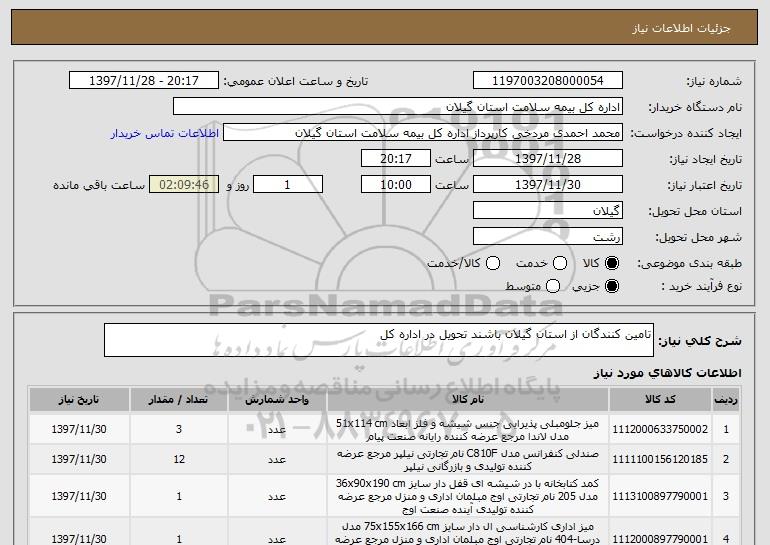Click the کد کالا column header
770x545 pixels.
coord(660,400)
